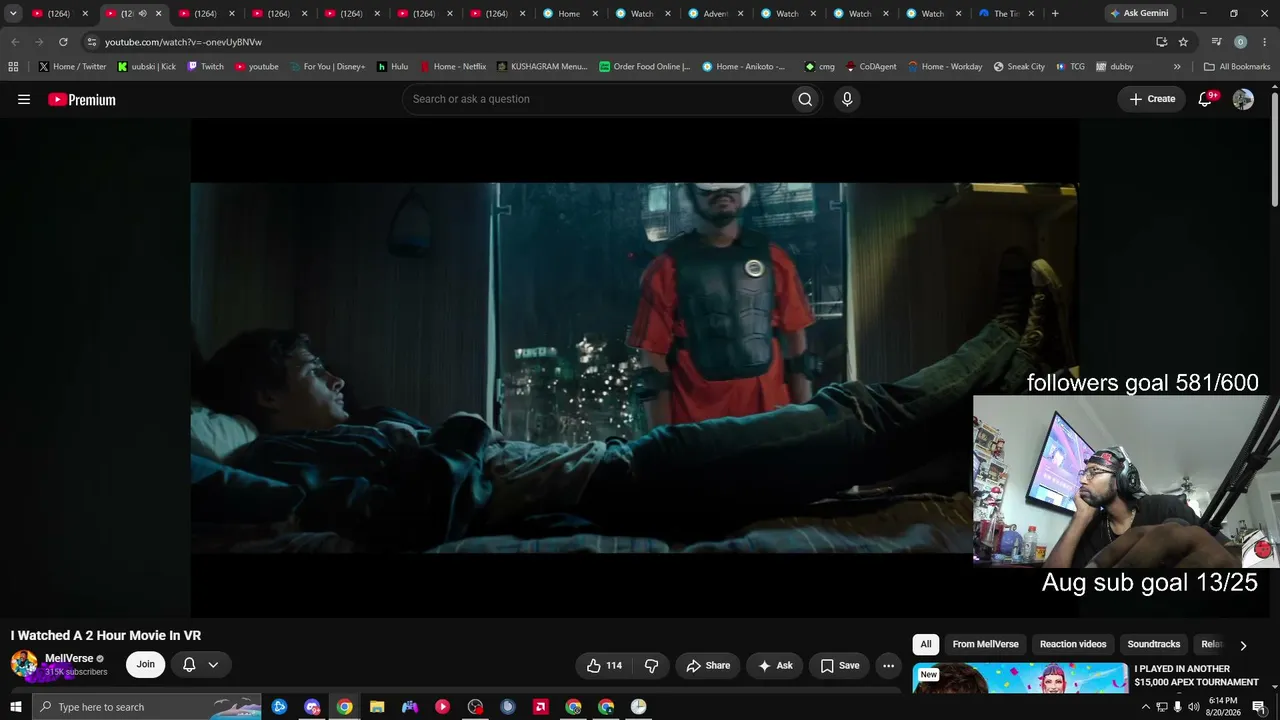Viewport: 1280px width, 720px height.
Task: Click the Chrome address bar URL
Action: (183, 42)
